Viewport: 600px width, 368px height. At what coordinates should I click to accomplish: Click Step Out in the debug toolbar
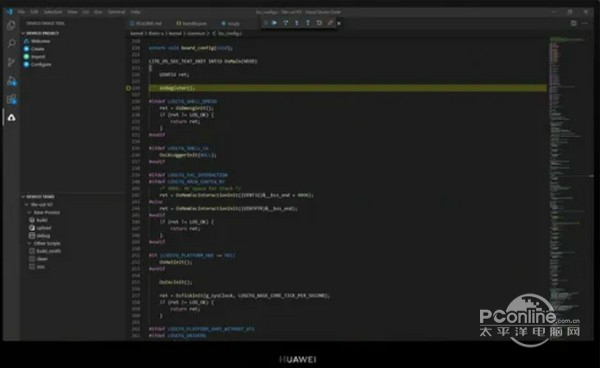308,23
